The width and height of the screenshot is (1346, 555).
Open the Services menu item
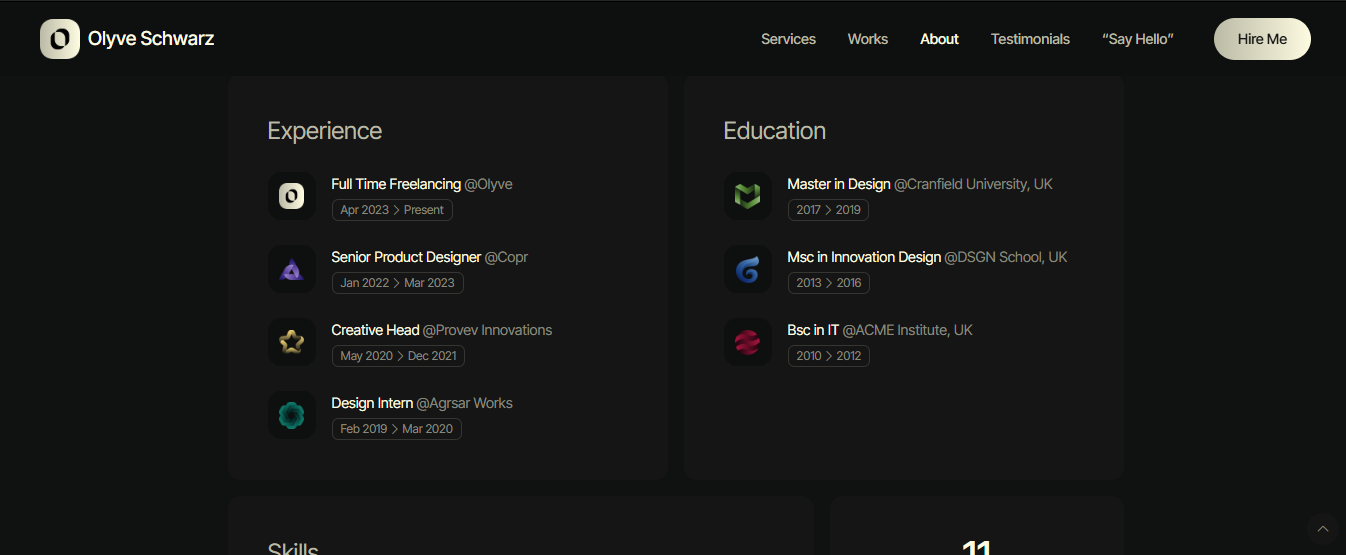click(x=788, y=39)
